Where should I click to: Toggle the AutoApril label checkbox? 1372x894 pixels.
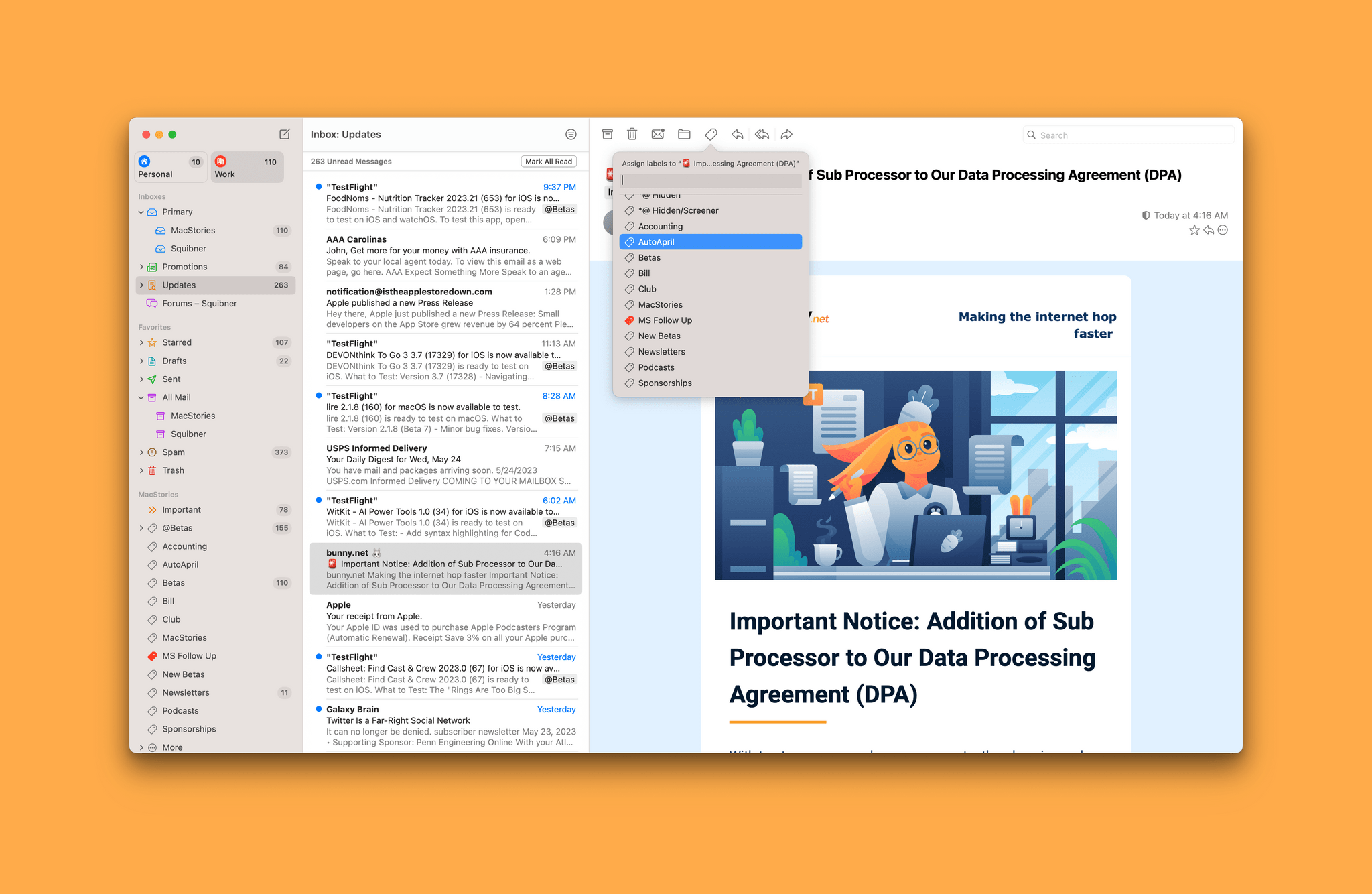coord(628,242)
